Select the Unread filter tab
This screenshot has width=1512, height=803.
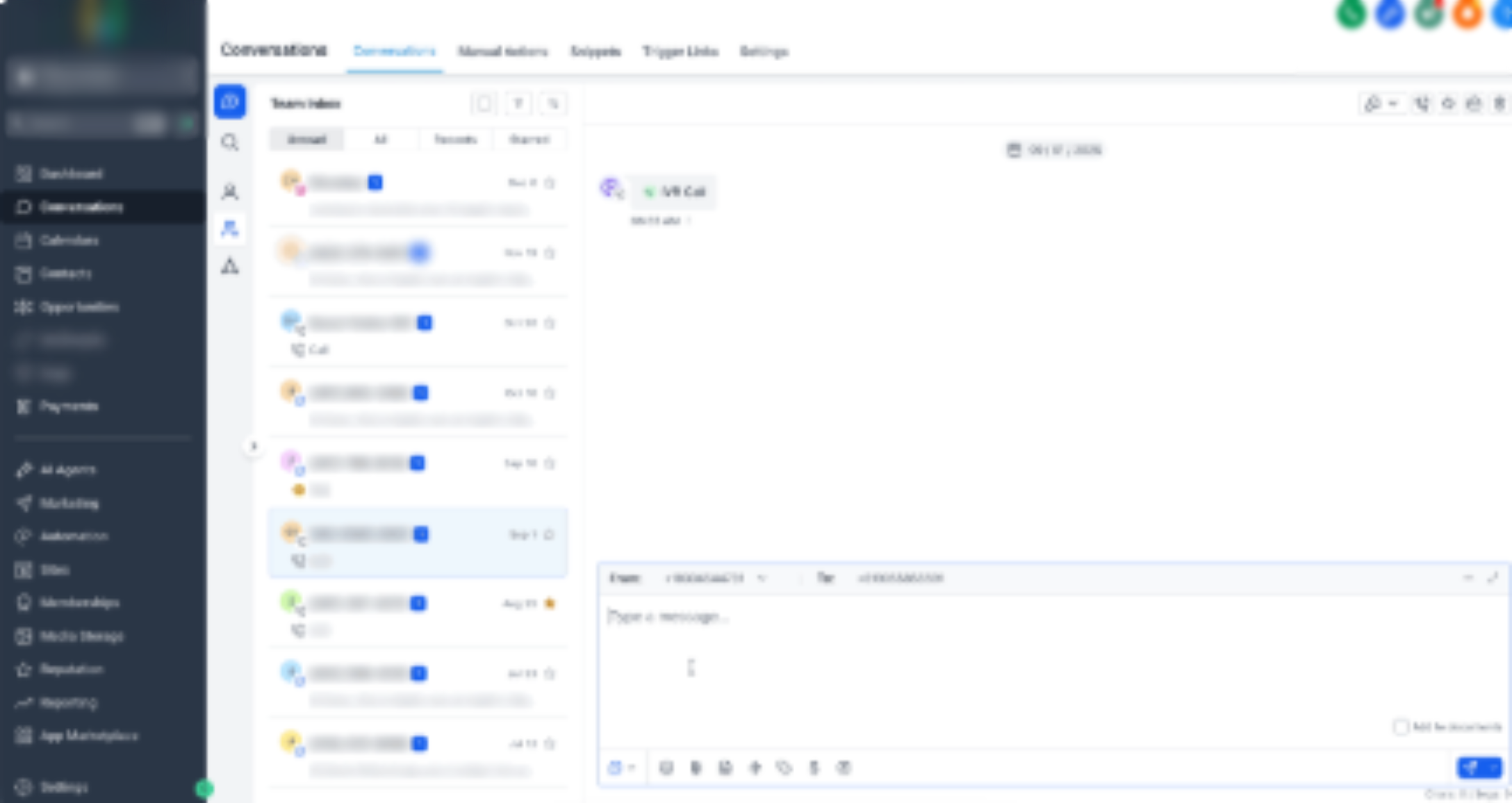(307, 140)
